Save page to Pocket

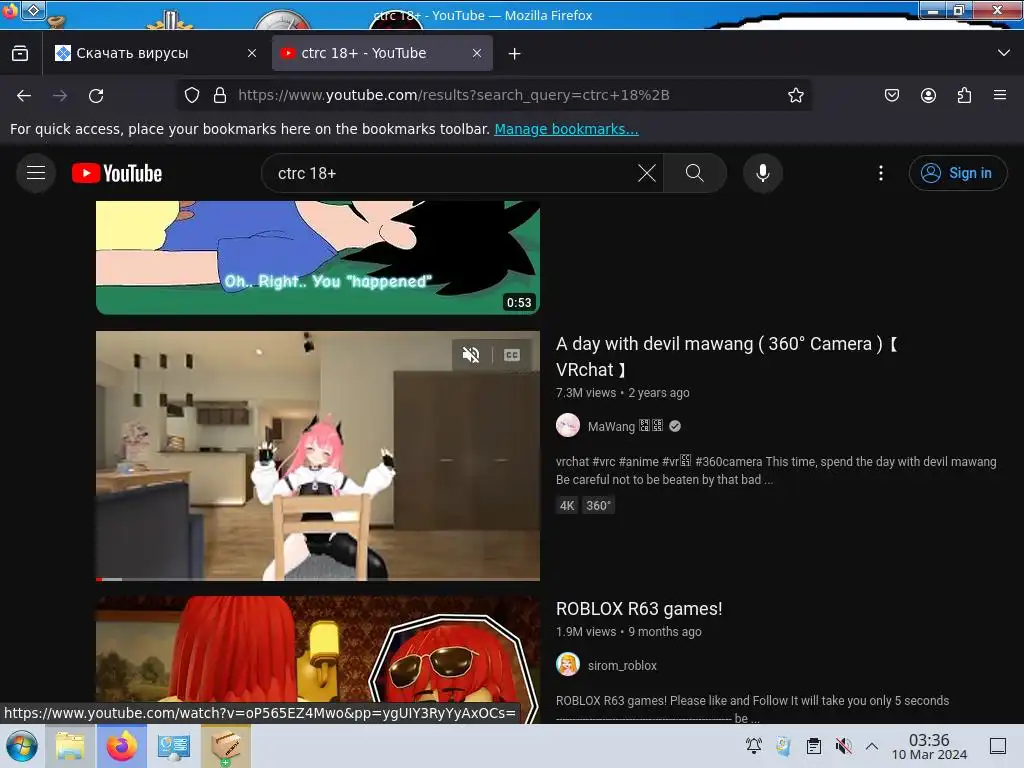[x=891, y=95]
